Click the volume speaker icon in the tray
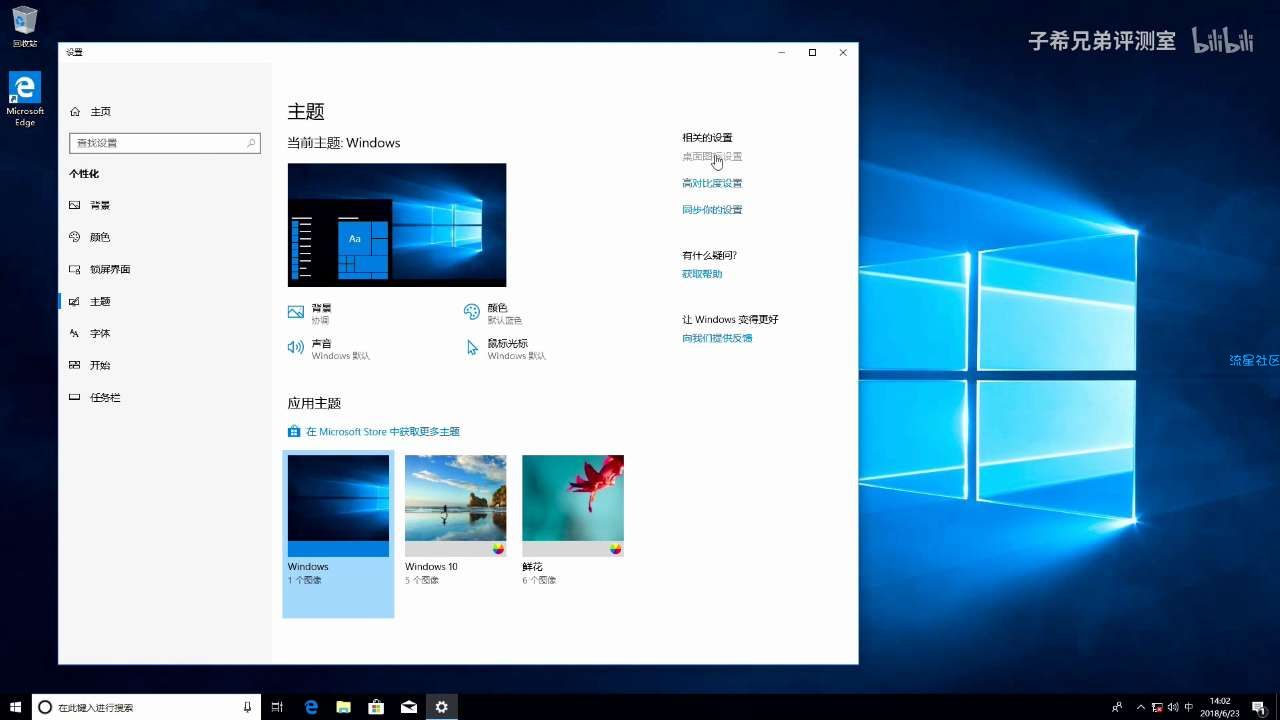The width and height of the screenshot is (1280, 720). [x=1172, y=707]
